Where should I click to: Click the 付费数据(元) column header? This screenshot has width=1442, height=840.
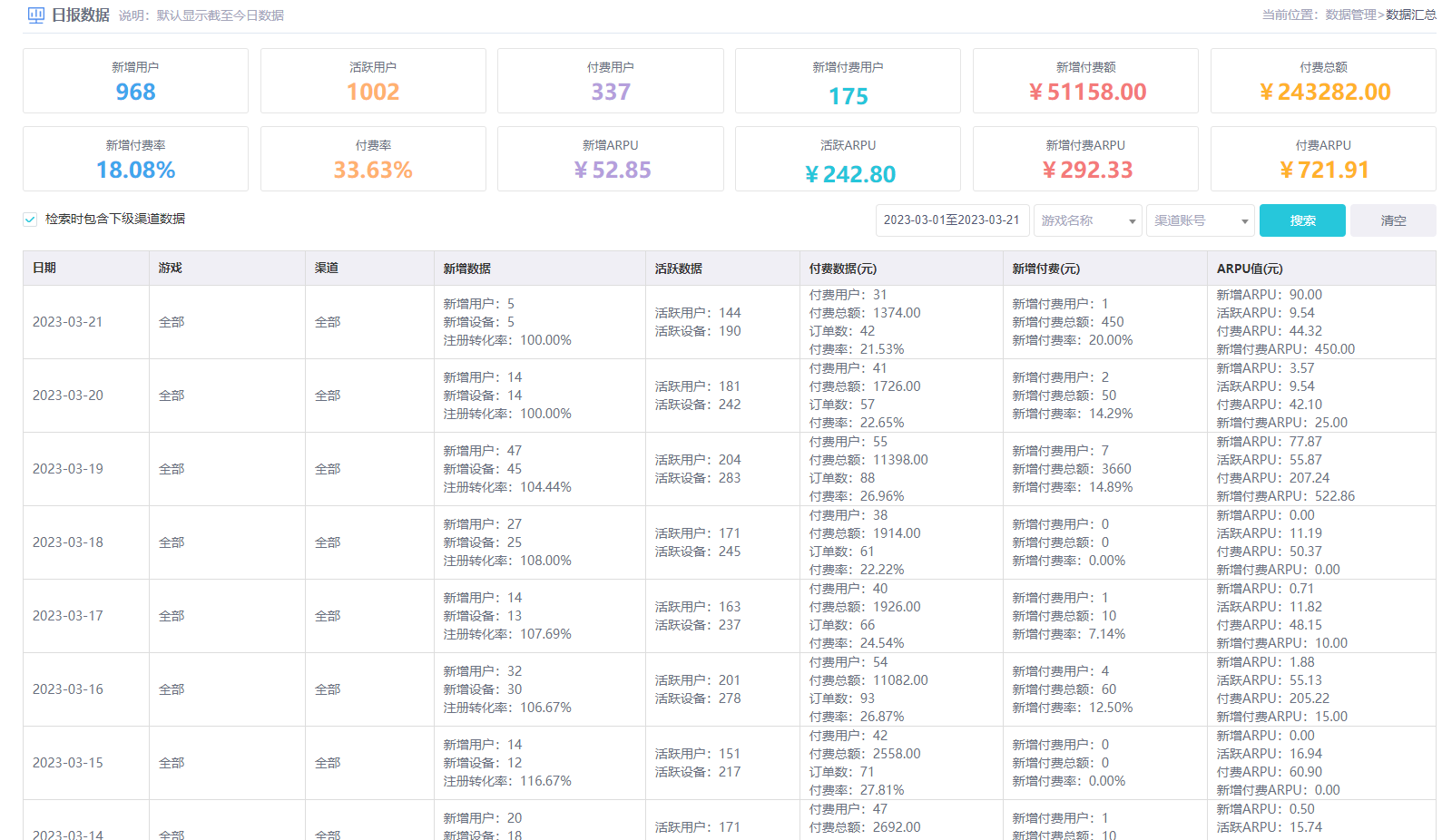click(842, 269)
